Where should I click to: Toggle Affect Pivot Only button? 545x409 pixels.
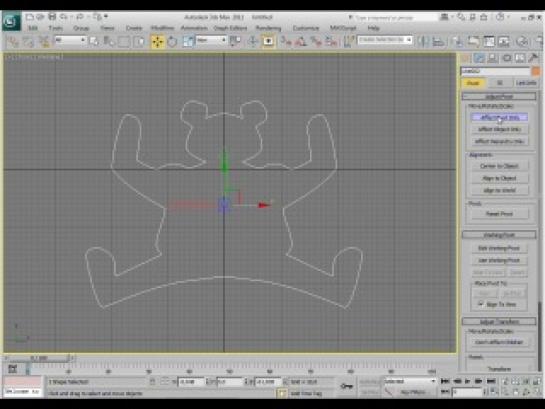click(x=499, y=117)
